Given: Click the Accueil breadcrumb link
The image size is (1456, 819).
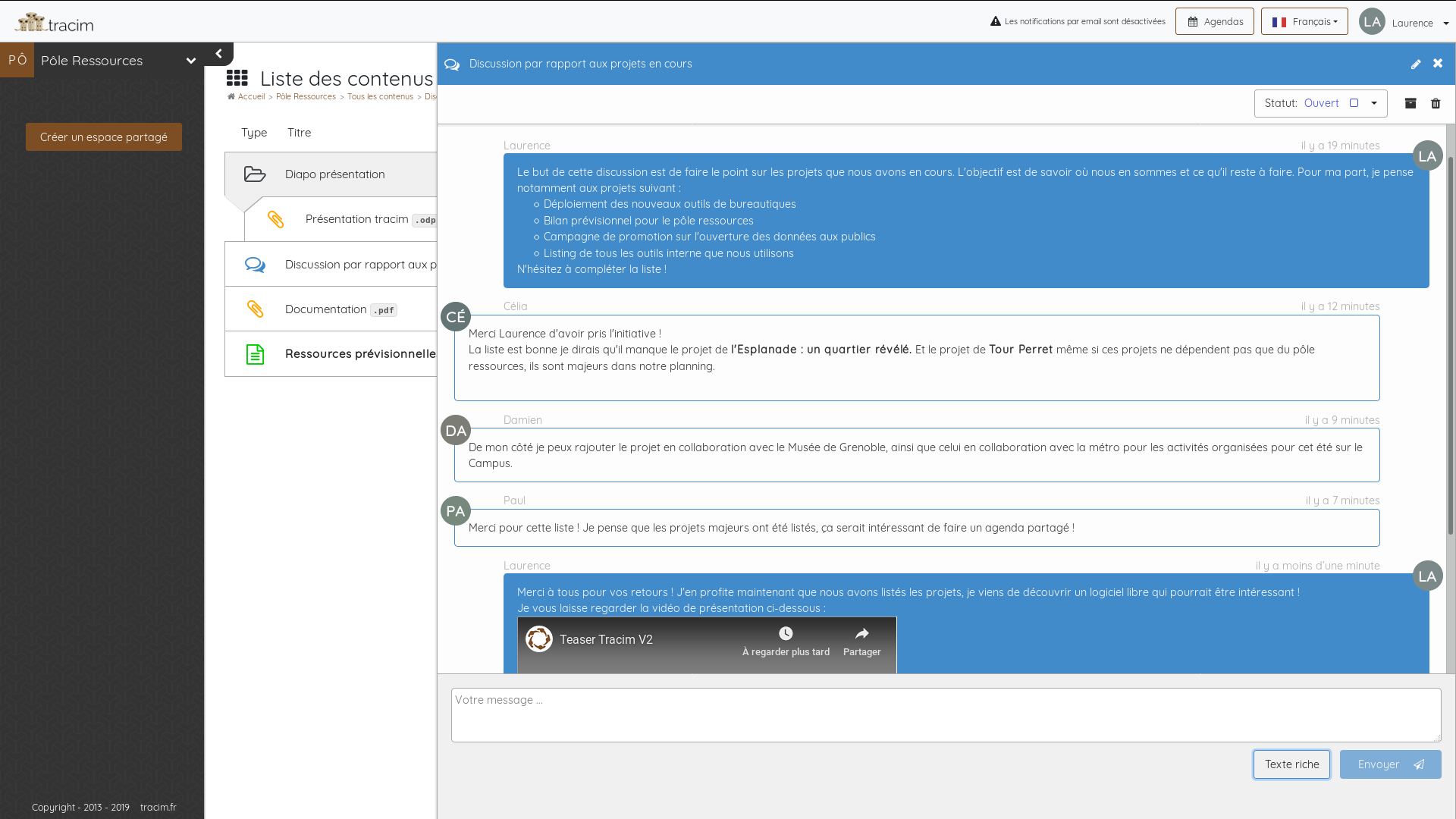Looking at the screenshot, I should click(251, 95).
